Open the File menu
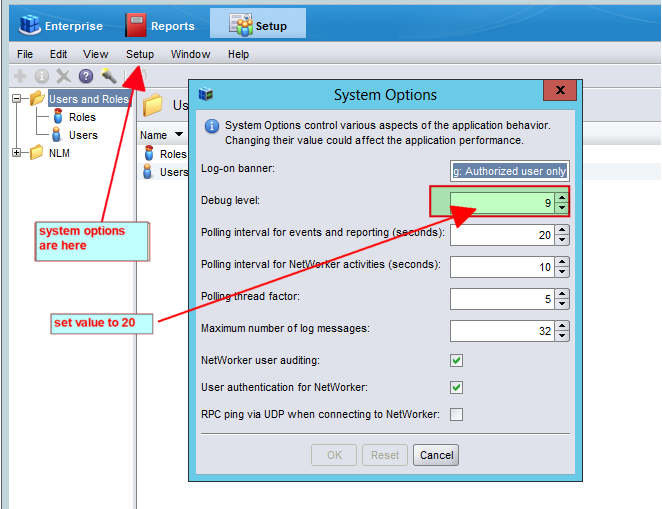Viewport: 662px width, 509px height. (25, 54)
